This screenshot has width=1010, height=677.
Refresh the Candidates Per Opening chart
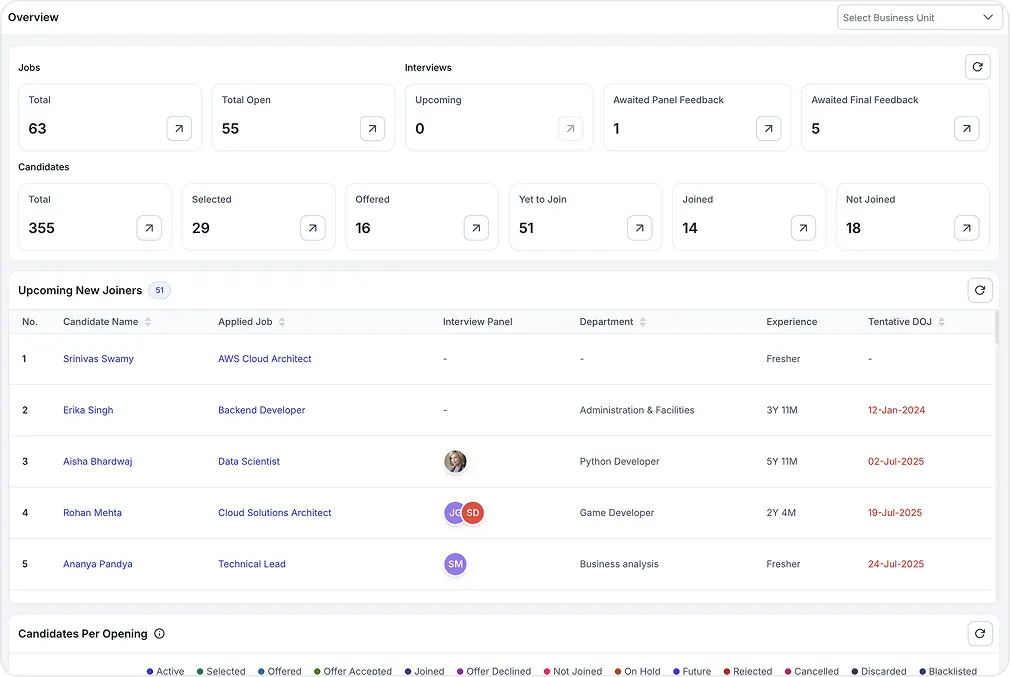click(979, 632)
